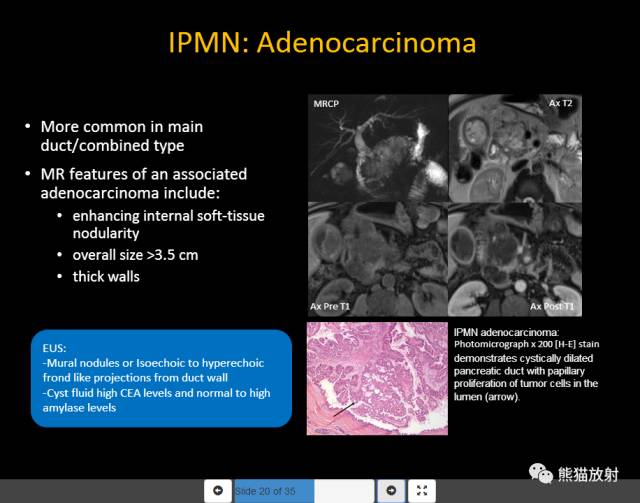Click the 熊猫放射 watermark text
Screen dimensions: 640x503
pyautogui.click(x=588, y=474)
